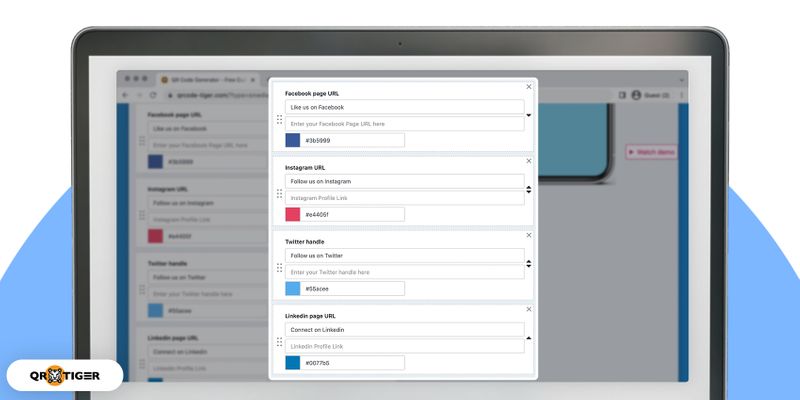
Task: Move the Linkedin block up with arrow
Action: point(528,338)
